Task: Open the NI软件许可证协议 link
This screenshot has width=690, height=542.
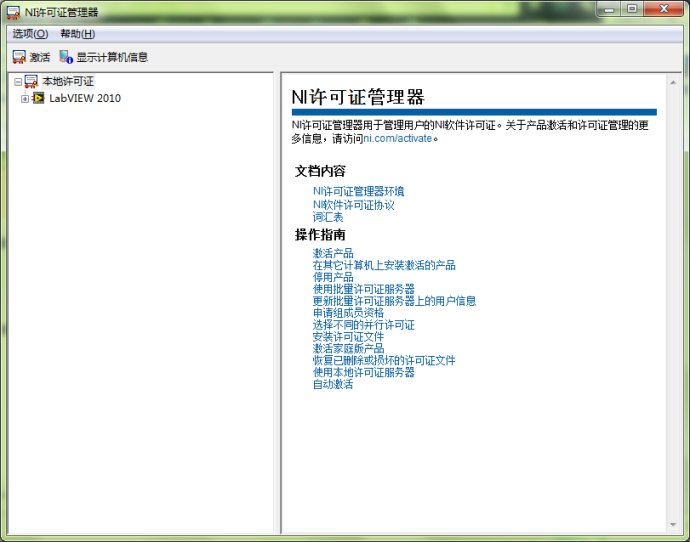Action: click(x=353, y=205)
